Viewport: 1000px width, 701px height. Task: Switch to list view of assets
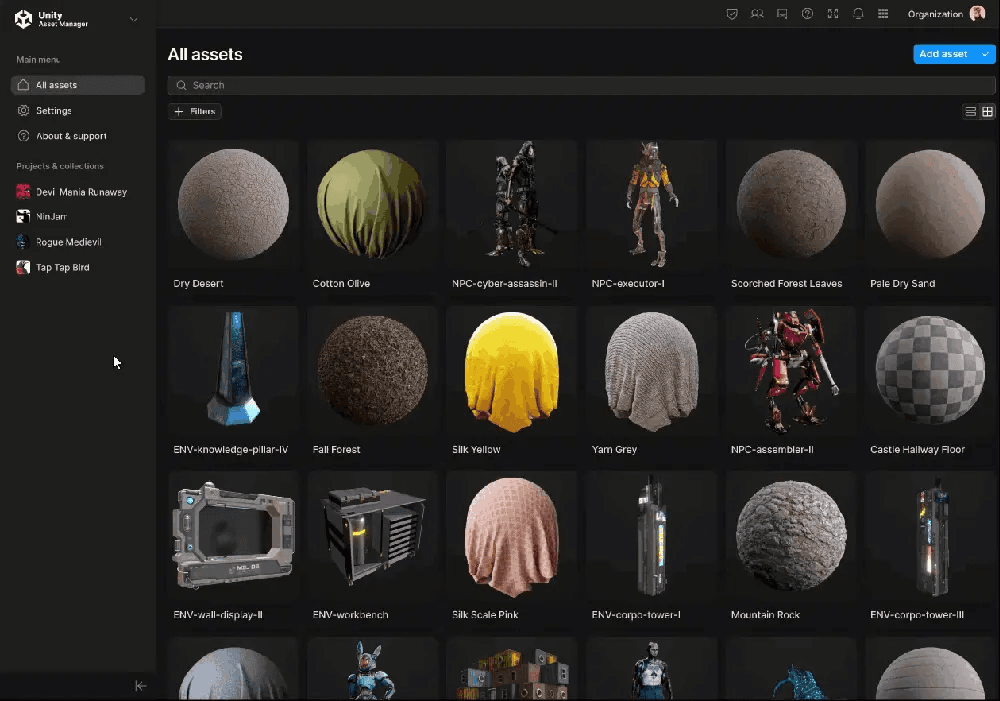pos(969,111)
